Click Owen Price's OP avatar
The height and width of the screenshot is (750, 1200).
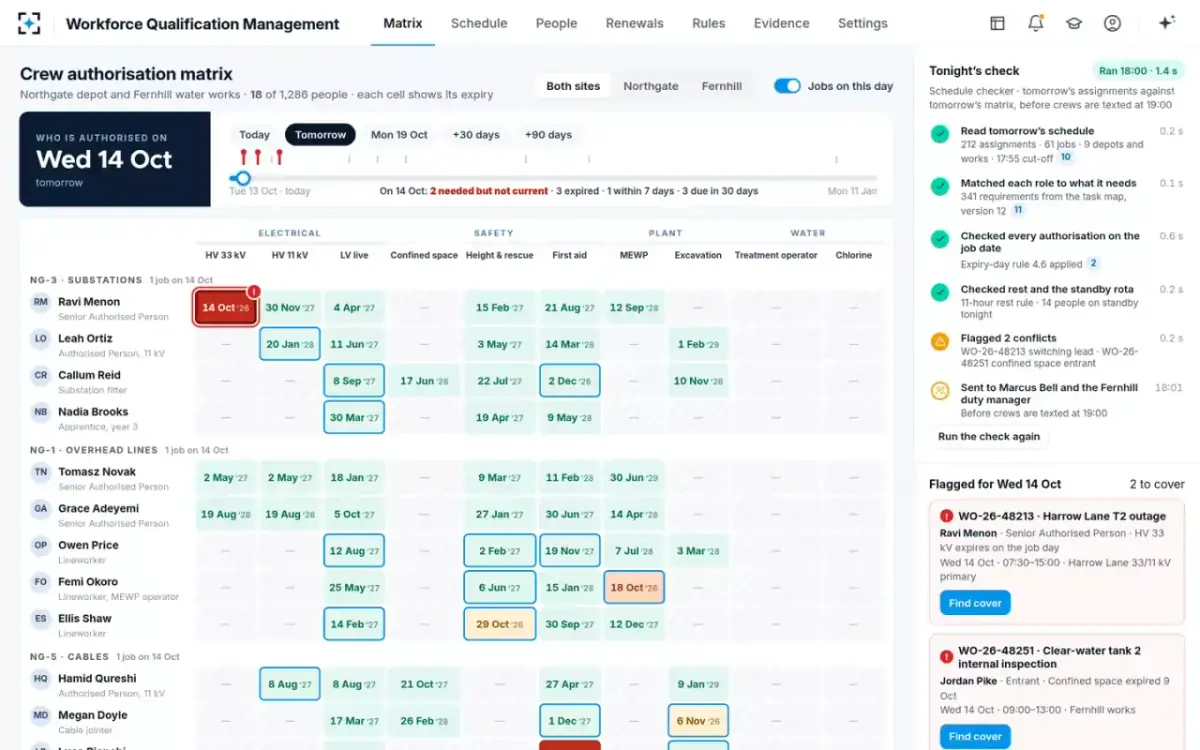point(41,546)
